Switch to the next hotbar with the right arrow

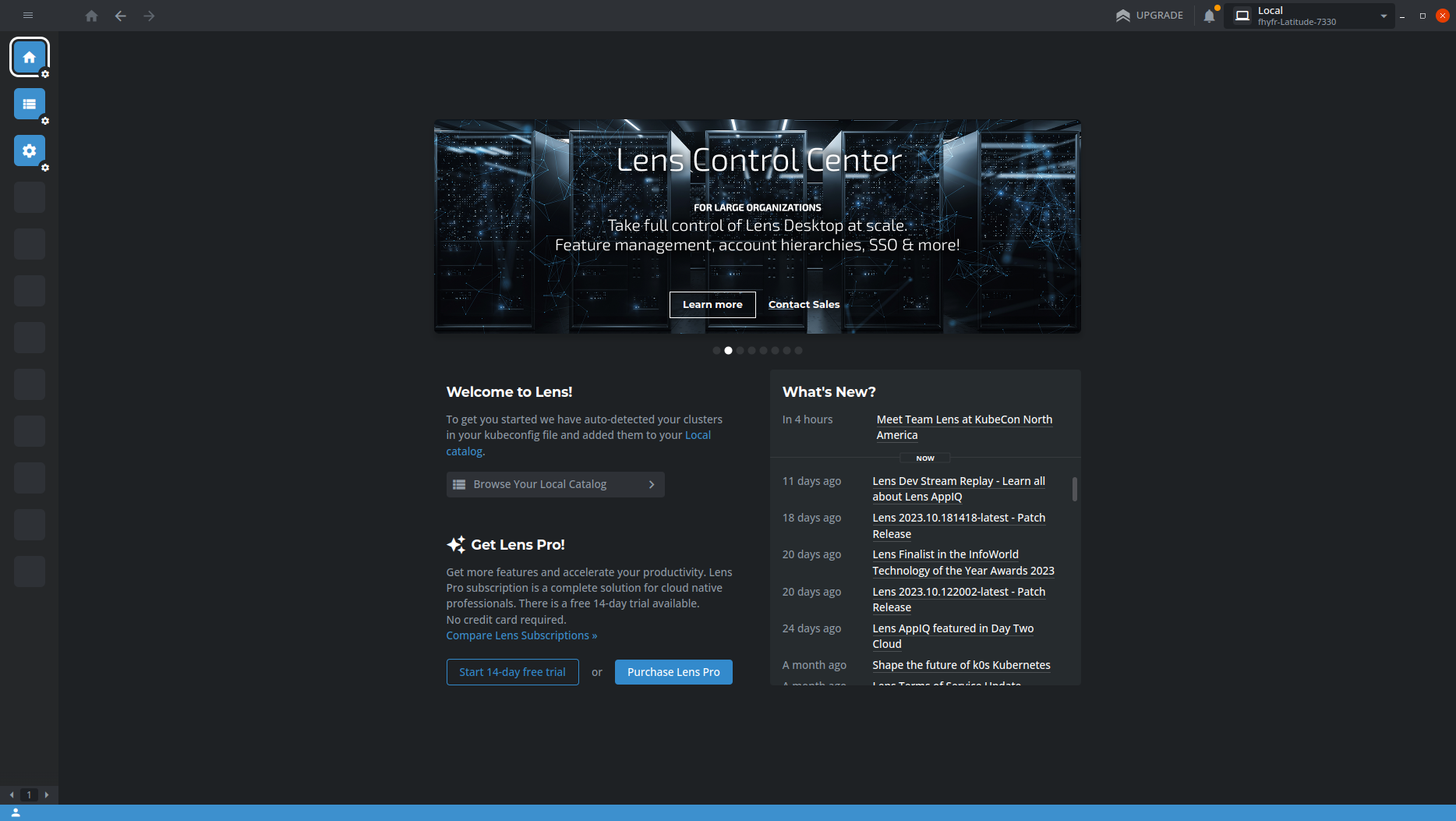click(x=47, y=795)
